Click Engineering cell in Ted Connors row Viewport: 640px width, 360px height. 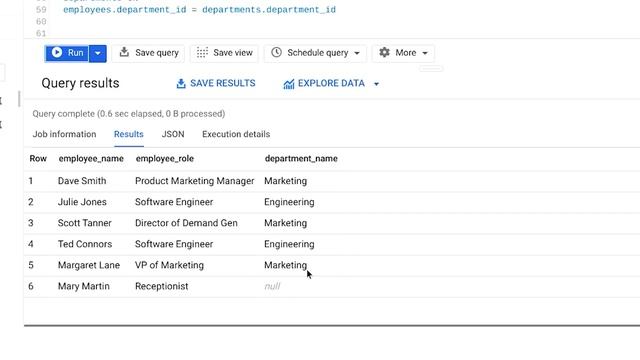pyautogui.click(x=289, y=244)
